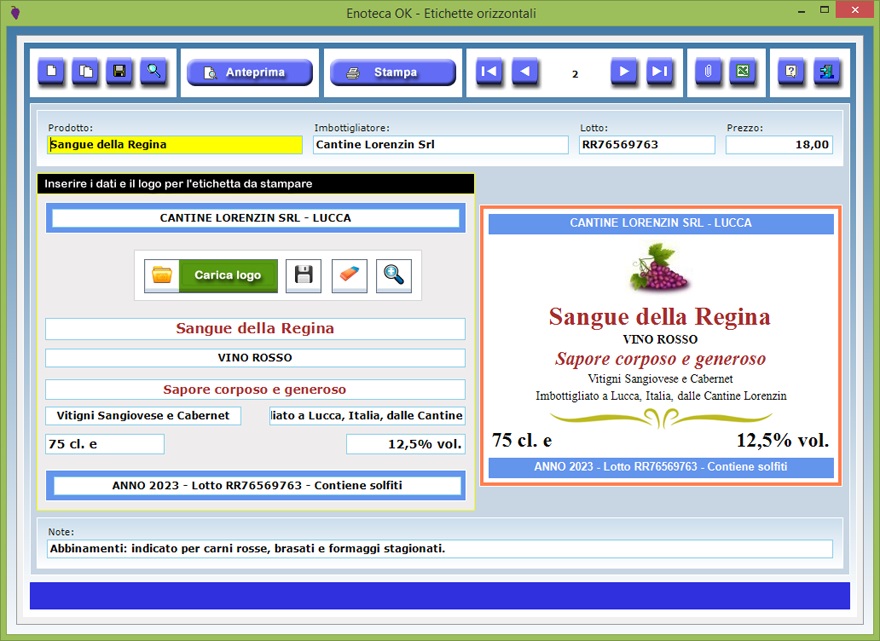This screenshot has height=641, width=880.
Task: Edit header field CANTINE LORENZIN SRL - LUCCA
Action: (x=255, y=218)
